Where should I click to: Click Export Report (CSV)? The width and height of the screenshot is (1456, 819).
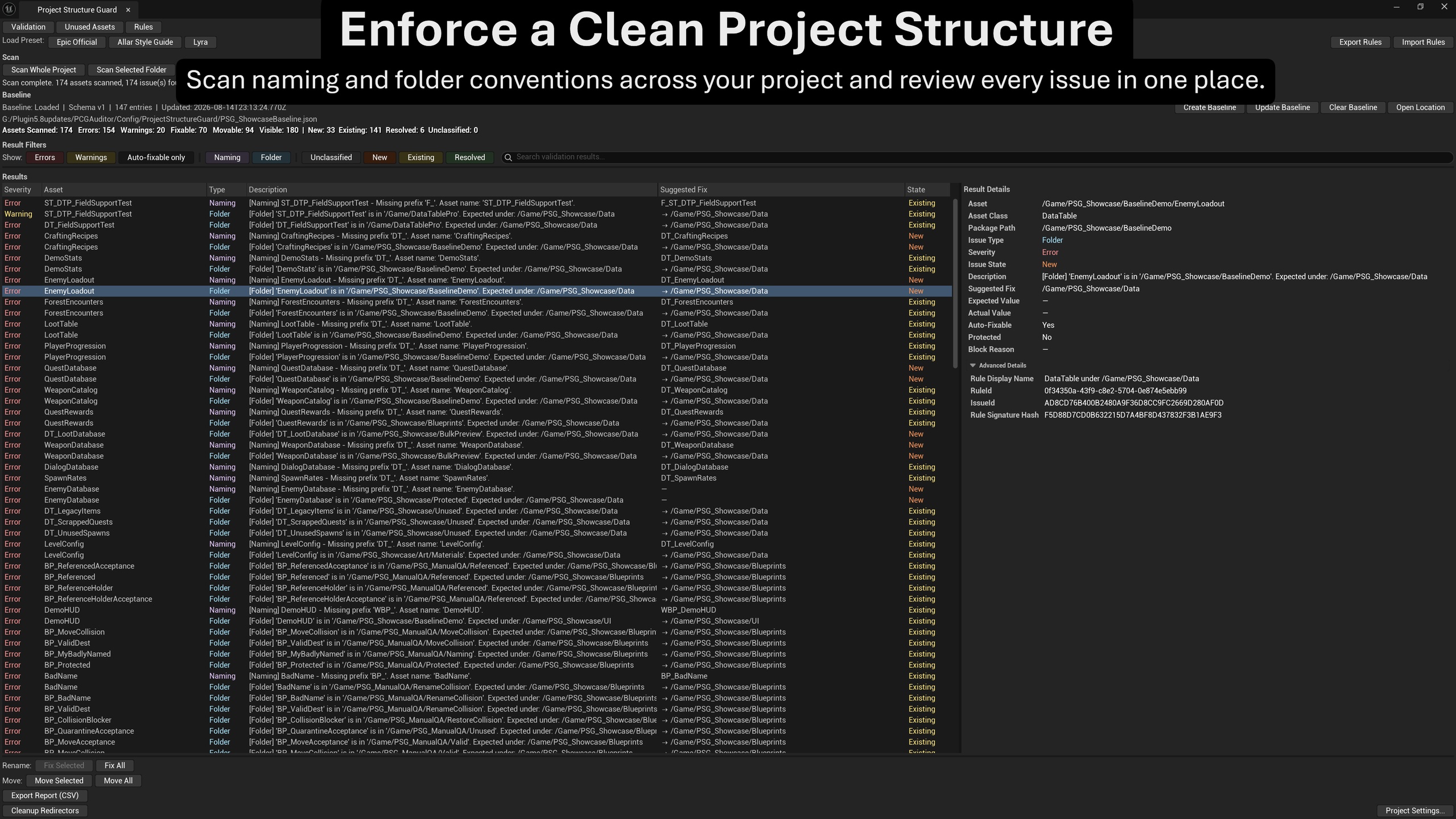pos(45,796)
